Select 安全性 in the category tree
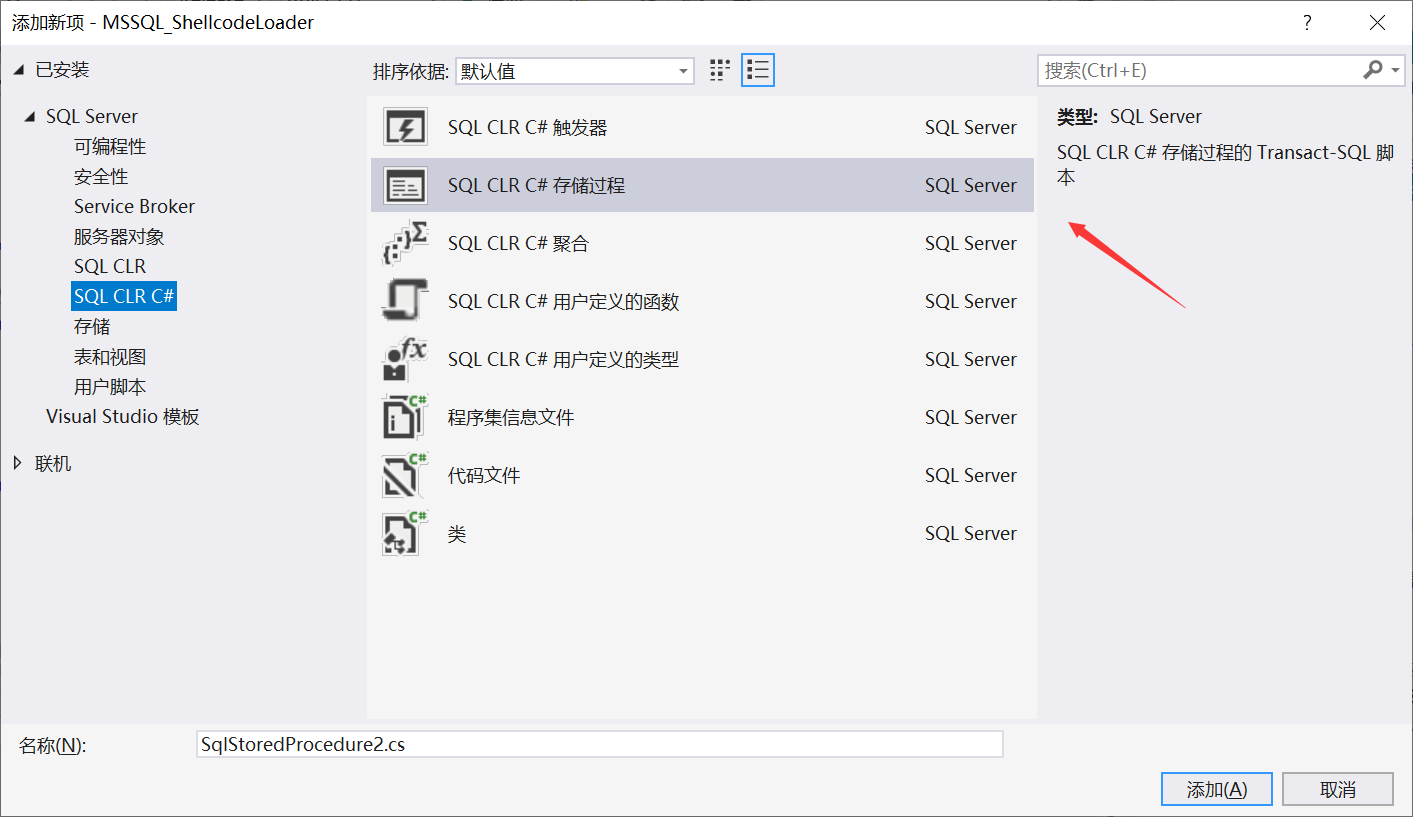 101,177
